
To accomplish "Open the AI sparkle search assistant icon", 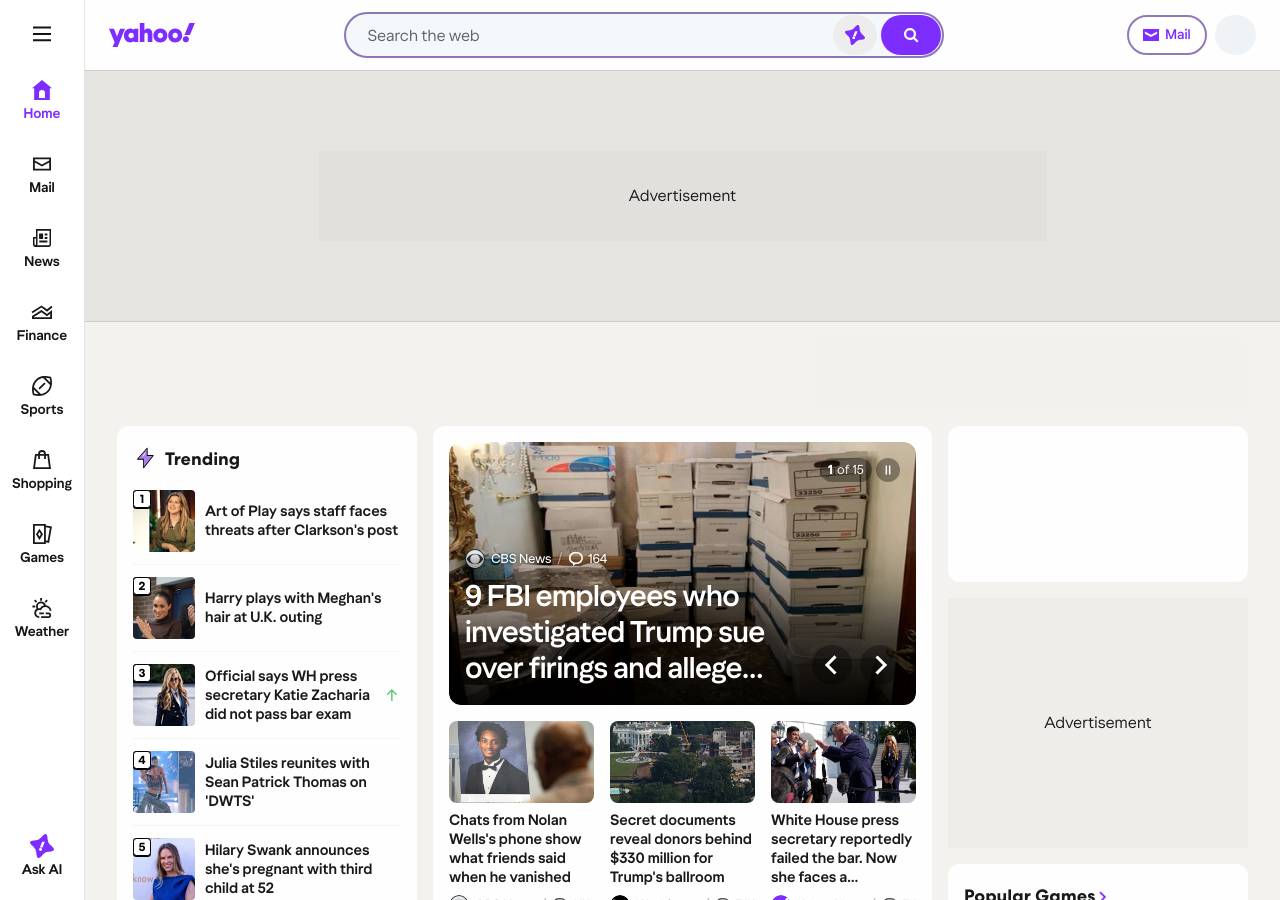I will [x=855, y=35].
